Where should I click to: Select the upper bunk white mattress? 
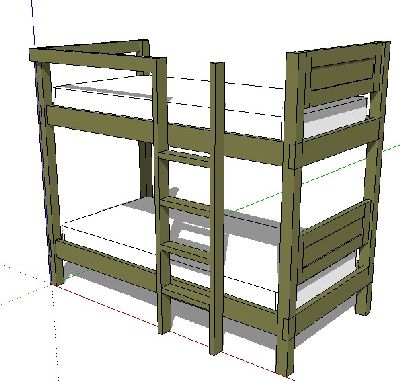click(x=210, y=107)
